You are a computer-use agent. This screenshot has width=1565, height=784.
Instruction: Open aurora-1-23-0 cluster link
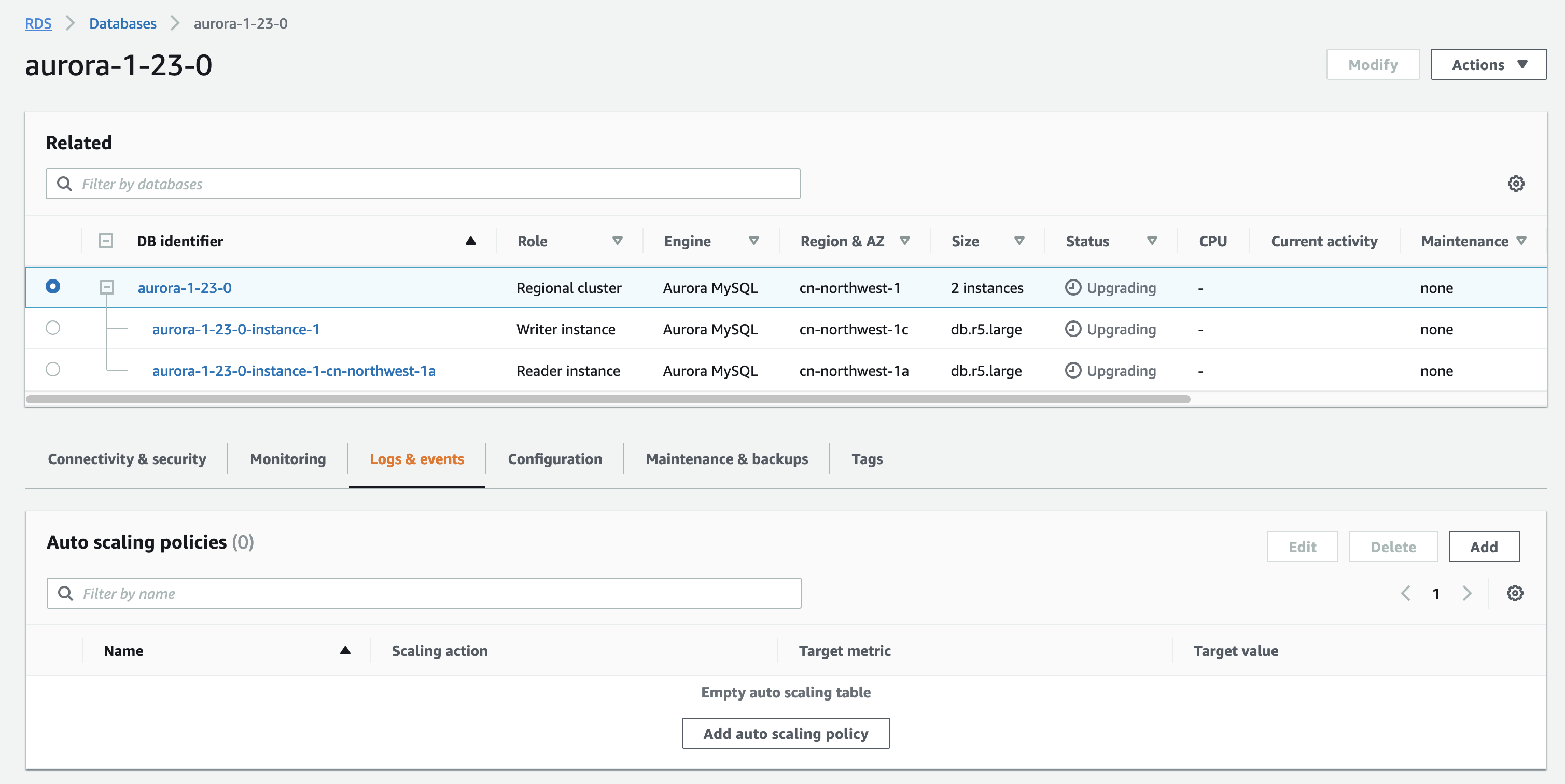click(185, 287)
